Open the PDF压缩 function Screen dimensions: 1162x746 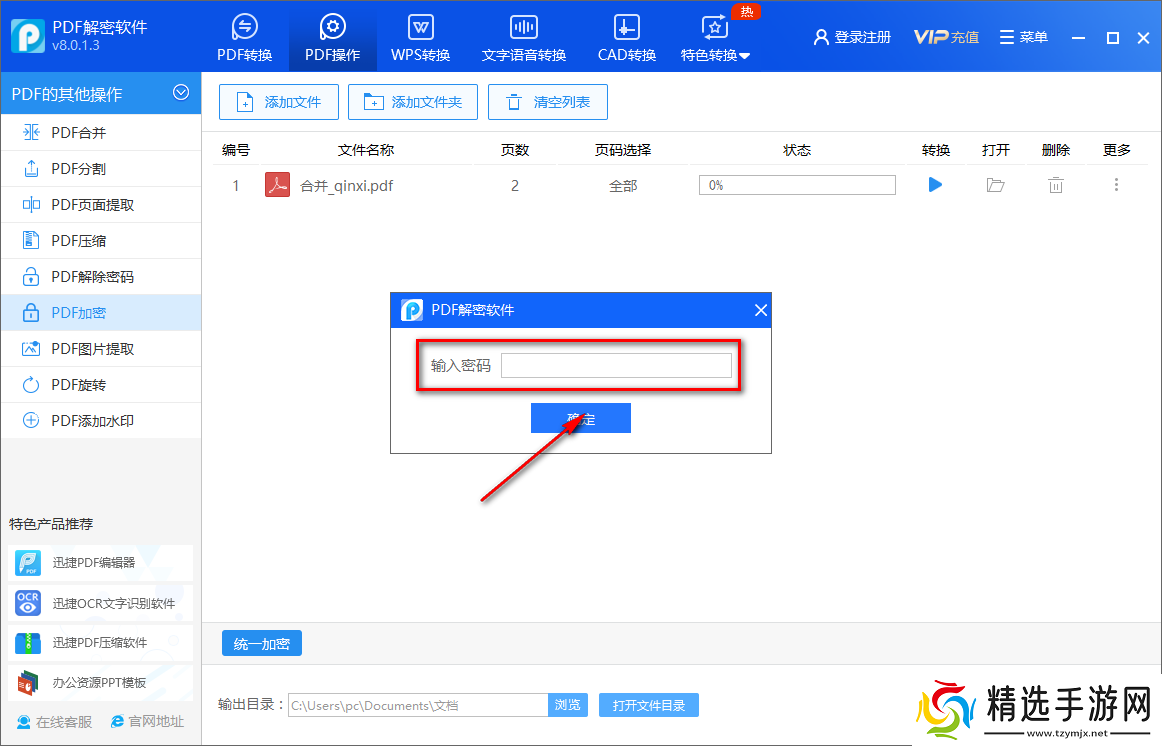coord(70,240)
